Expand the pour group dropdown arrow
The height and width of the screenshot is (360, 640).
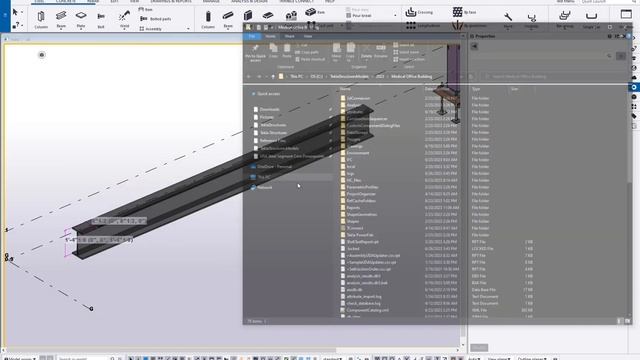click(x=395, y=16)
